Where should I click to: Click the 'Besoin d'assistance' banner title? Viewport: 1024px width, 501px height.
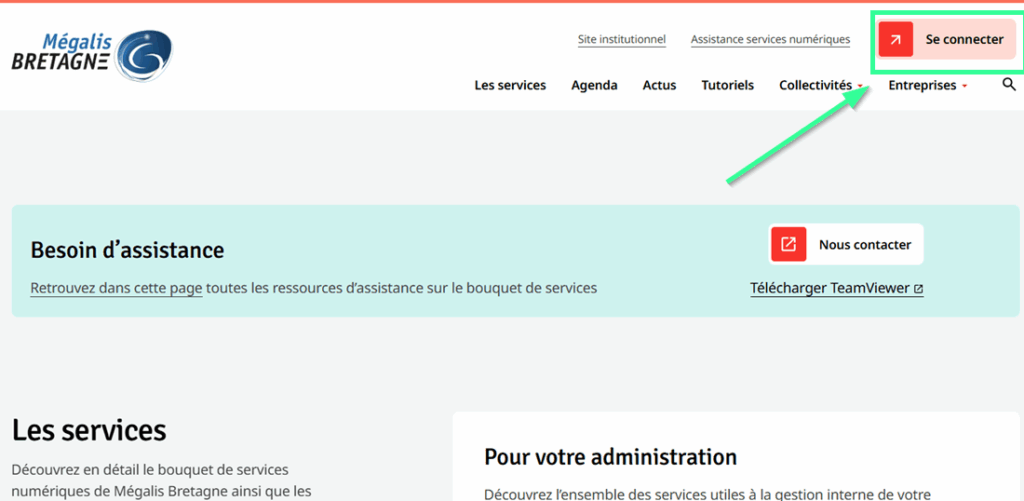127,250
